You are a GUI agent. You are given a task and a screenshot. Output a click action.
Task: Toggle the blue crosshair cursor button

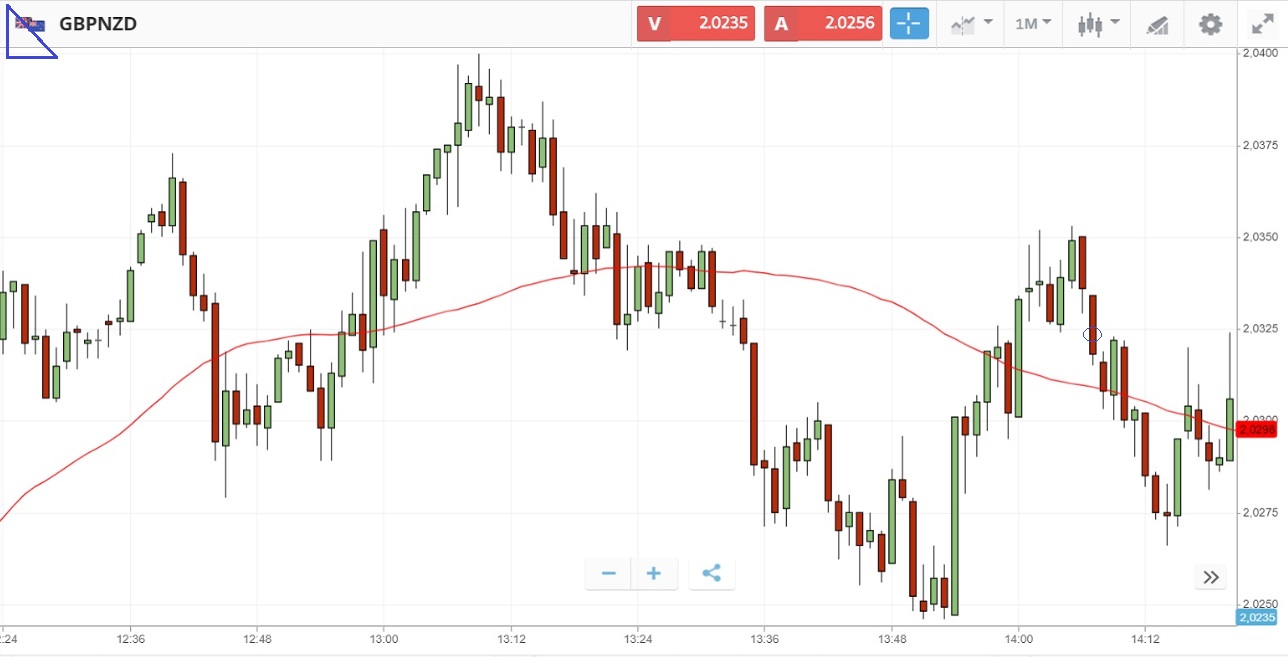[x=910, y=23]
